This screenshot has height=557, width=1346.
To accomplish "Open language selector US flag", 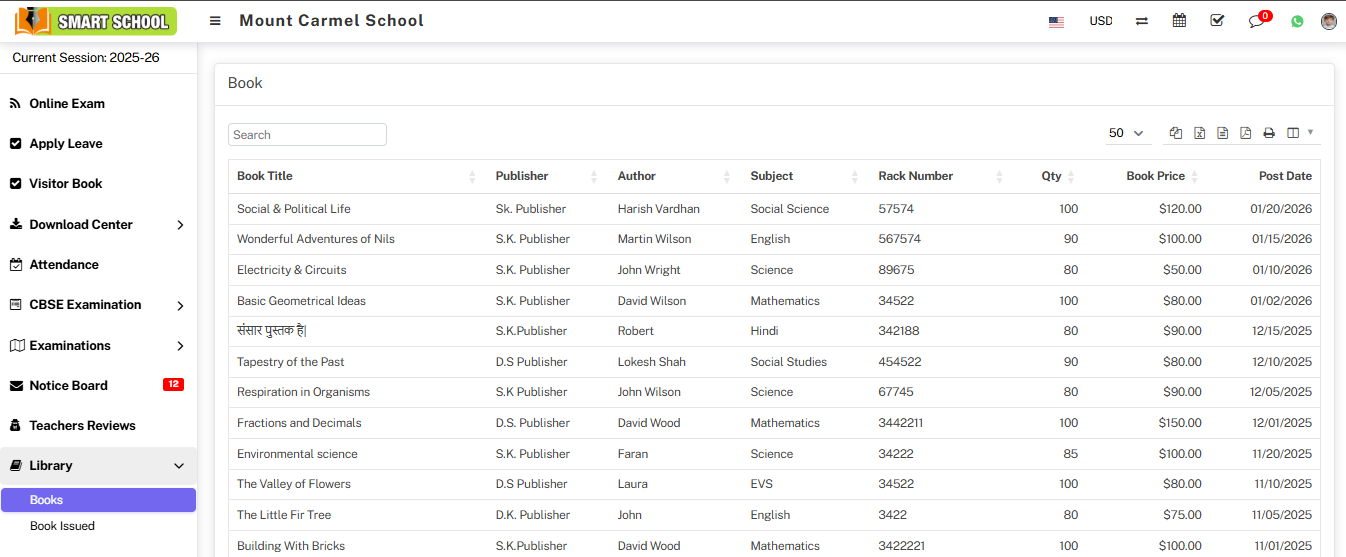I will click(1056, 21).
